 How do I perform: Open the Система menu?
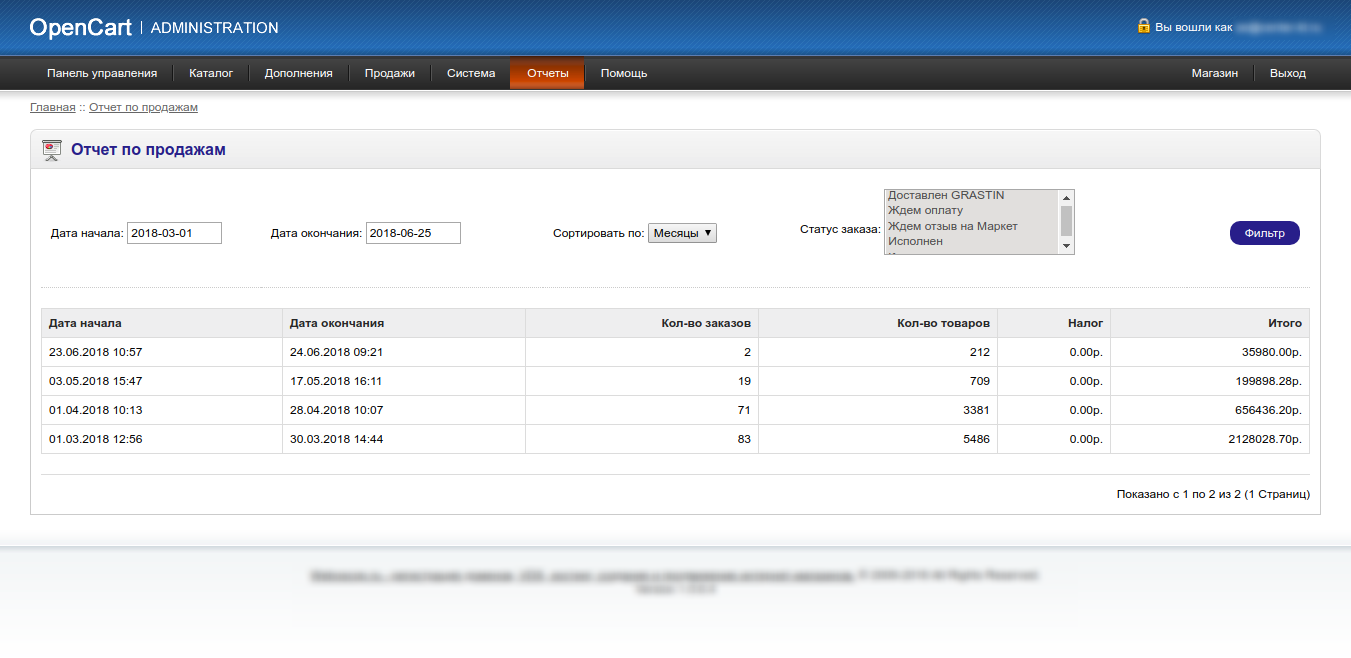pyautogui.click(x=471, y=73)
